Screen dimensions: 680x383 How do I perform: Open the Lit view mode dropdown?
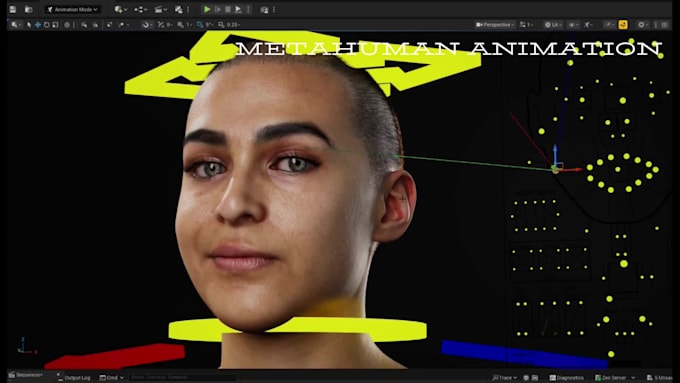(x=553, y=25)
